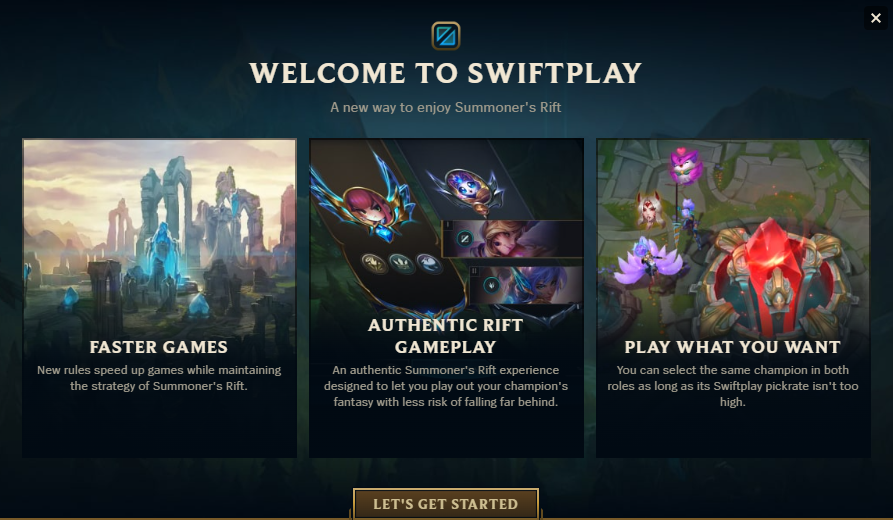Click the blue-eyed yordle champion emblem
The height and width of the screenshot is (520, 893).
468,187
